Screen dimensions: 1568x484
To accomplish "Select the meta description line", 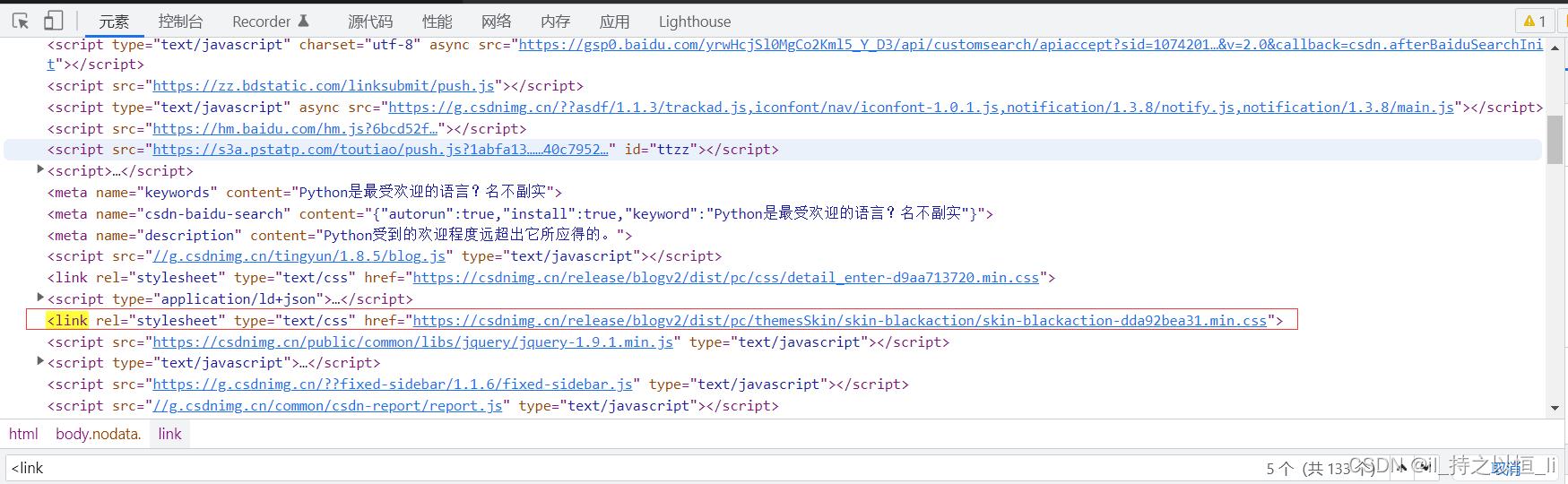I will point(340,236).
